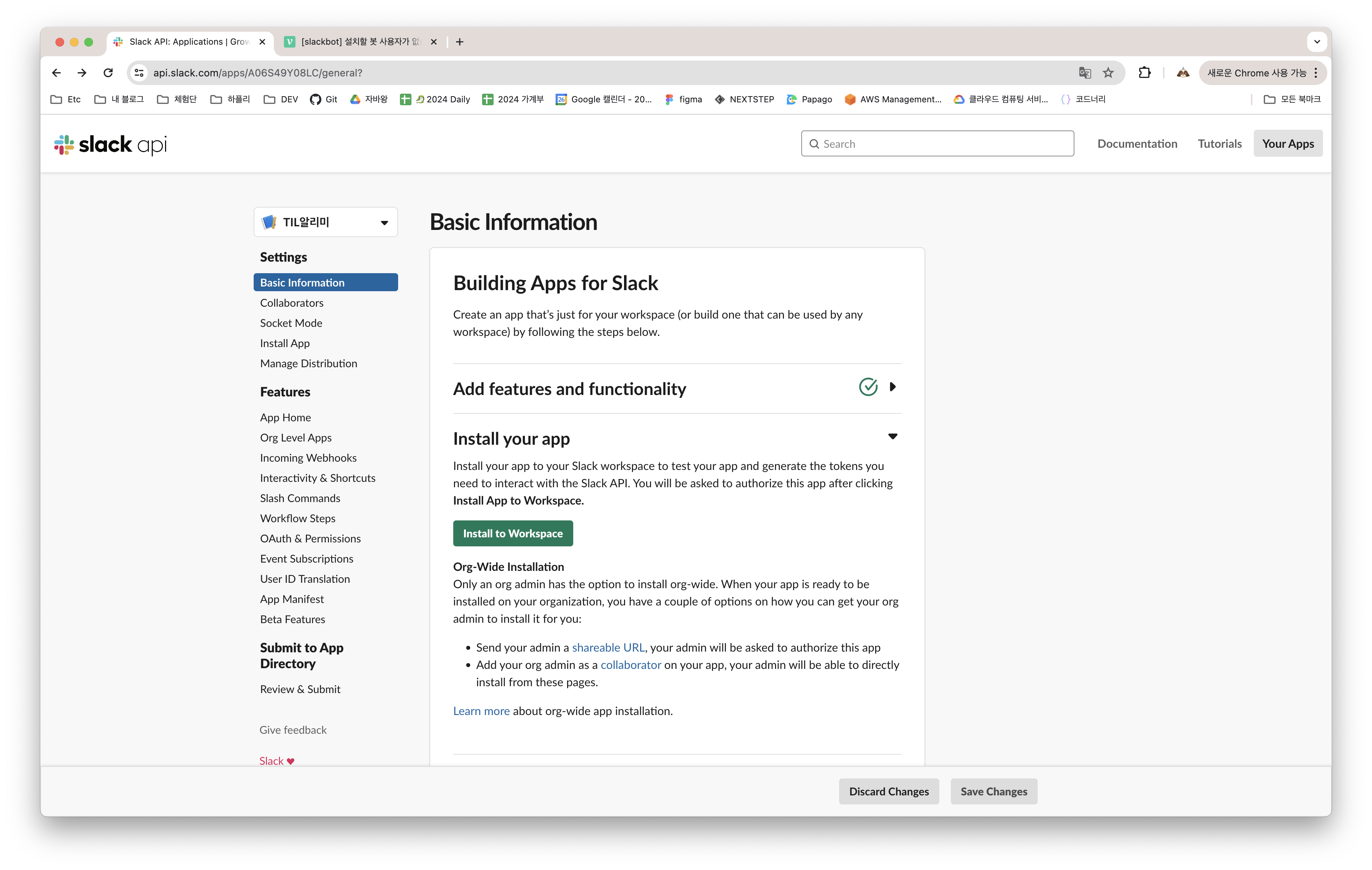Viewport: 1372px width, 870px height.
Task: Open 클라우드 컴퓨팅 서비스 bookmark
Action: pyautogui.click(x=1001, y=99)
